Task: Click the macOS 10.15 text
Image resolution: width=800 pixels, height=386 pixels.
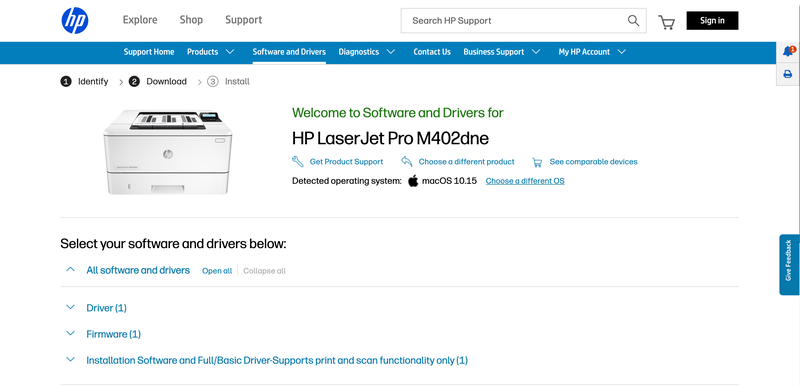Action: tap(449, 181)
